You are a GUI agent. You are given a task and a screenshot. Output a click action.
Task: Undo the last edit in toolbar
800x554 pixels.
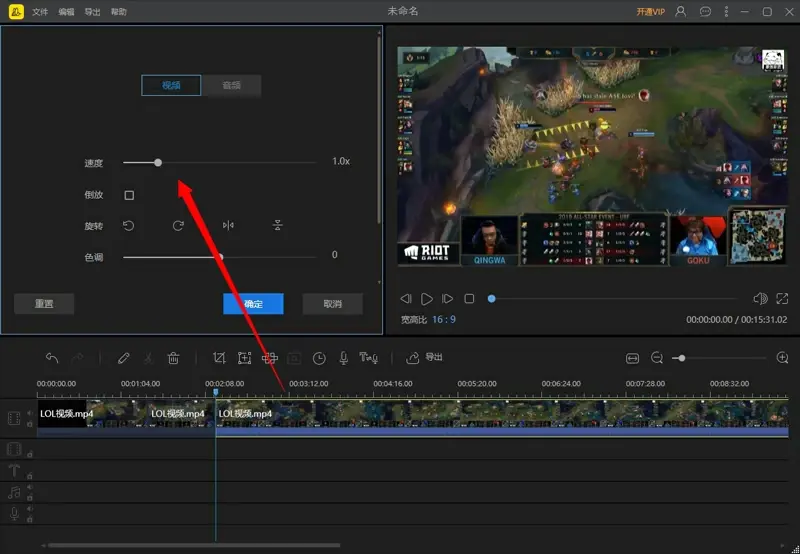52,358
